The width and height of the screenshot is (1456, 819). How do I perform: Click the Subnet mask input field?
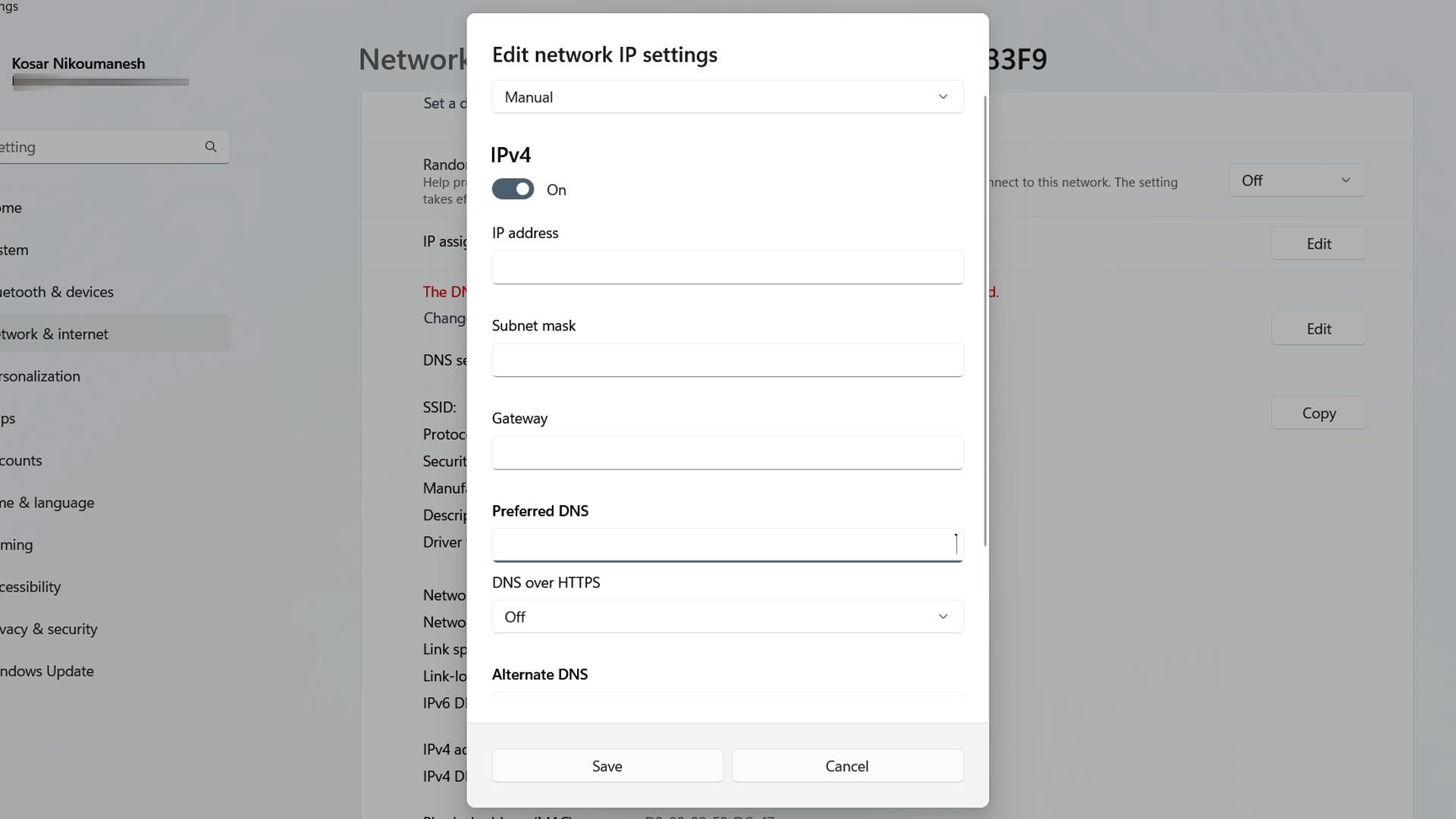(727, 359)
